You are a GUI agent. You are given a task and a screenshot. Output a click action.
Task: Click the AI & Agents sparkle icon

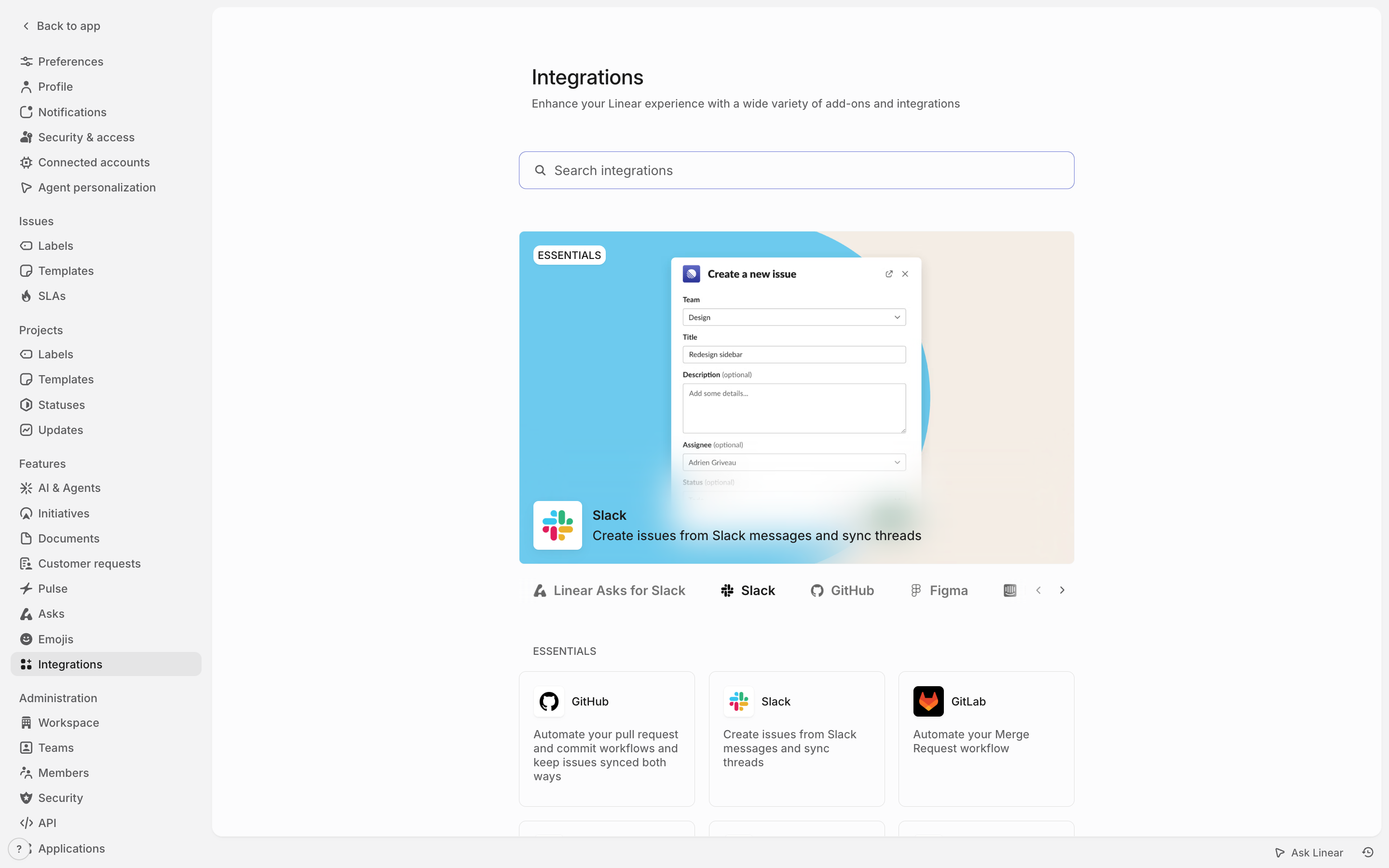[26, 488]
